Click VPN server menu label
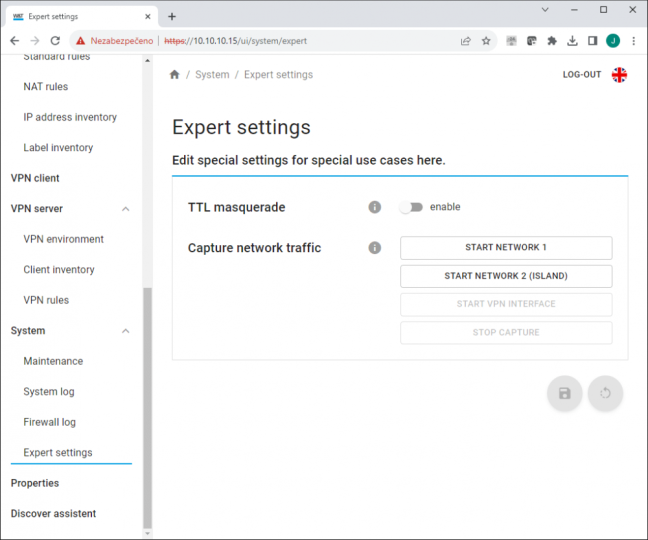The width and height of the screenshot is (648, 540). [37, 209]
